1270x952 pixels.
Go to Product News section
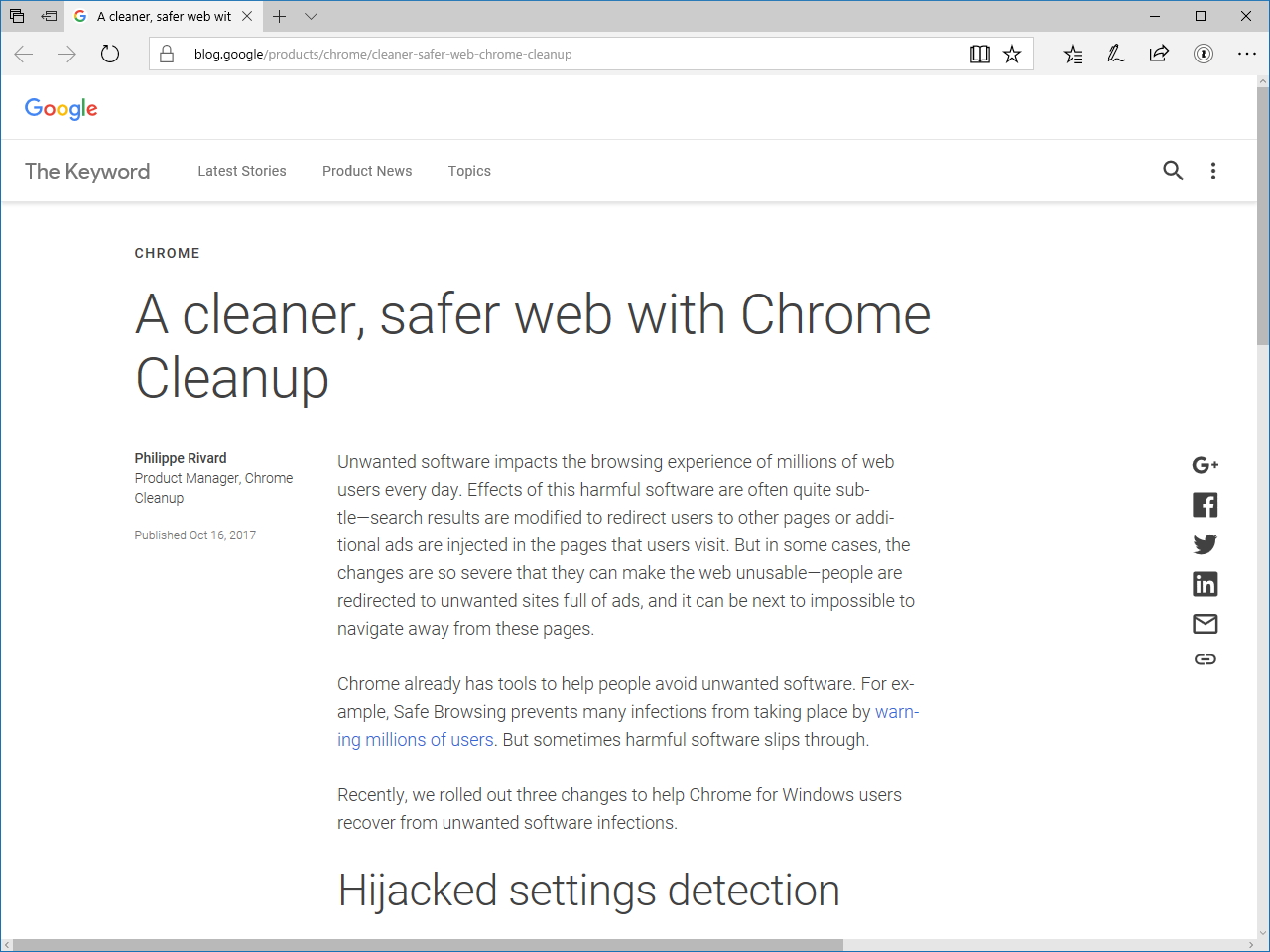coord(367,171)
